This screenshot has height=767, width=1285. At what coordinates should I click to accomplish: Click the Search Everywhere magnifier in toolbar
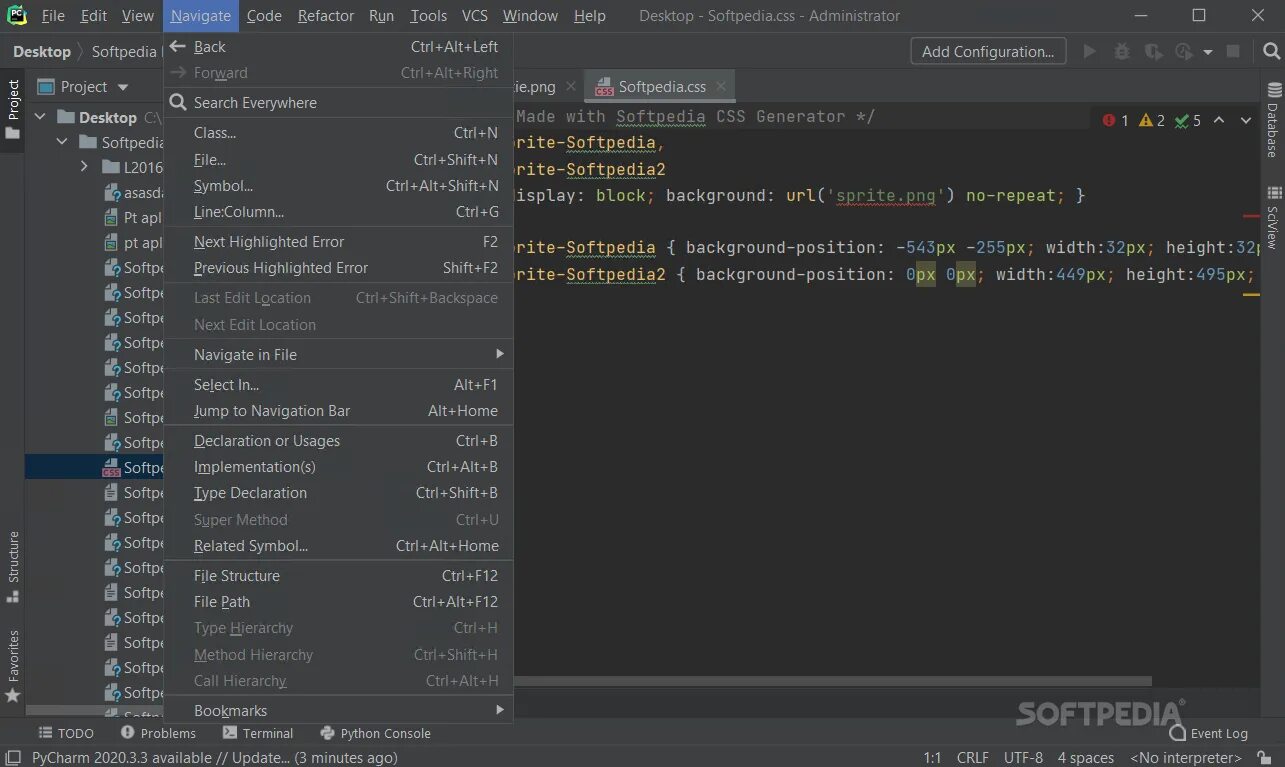click(1271, 51)
